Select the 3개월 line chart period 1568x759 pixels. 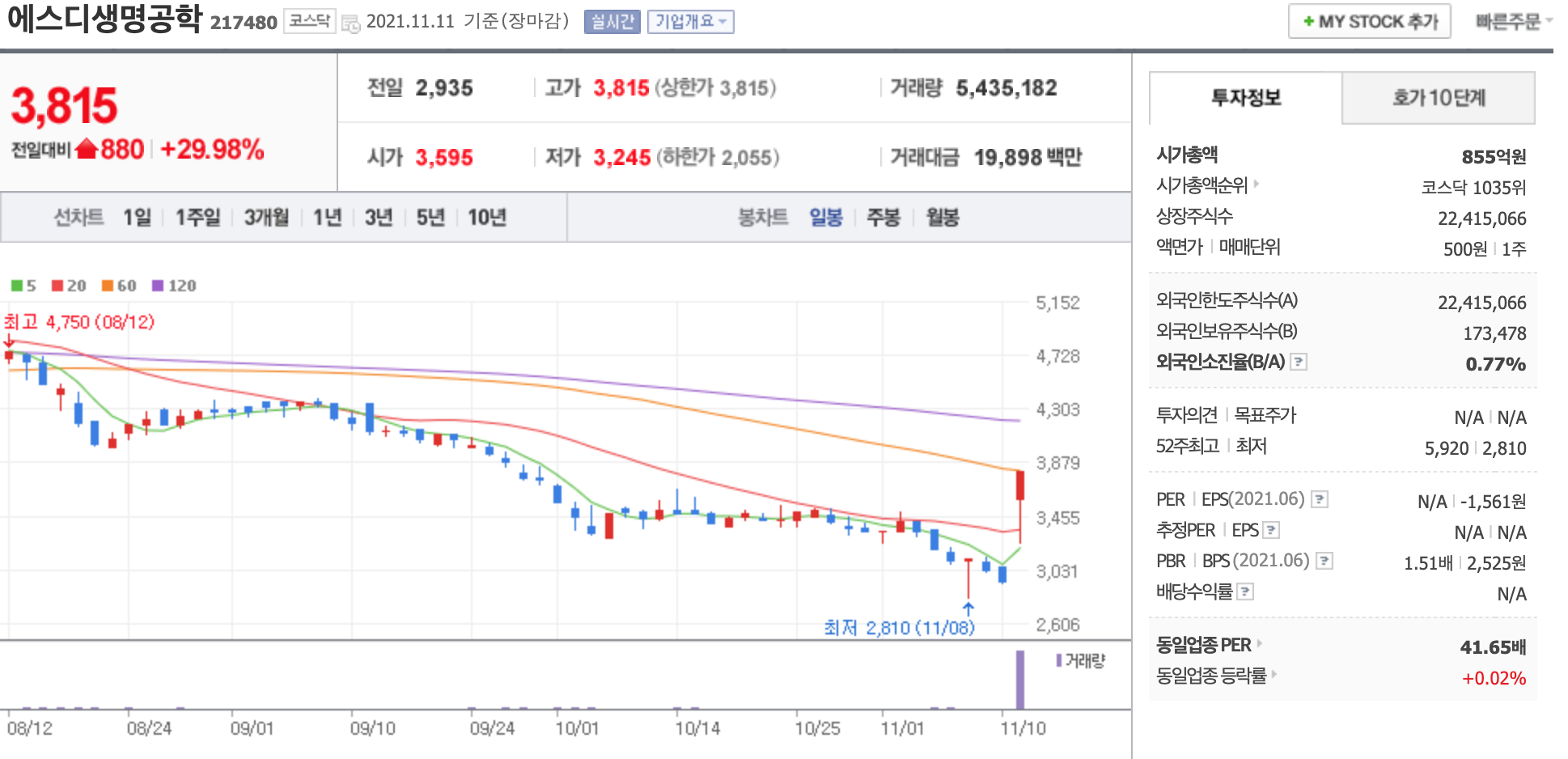click(x=266, y=217)
